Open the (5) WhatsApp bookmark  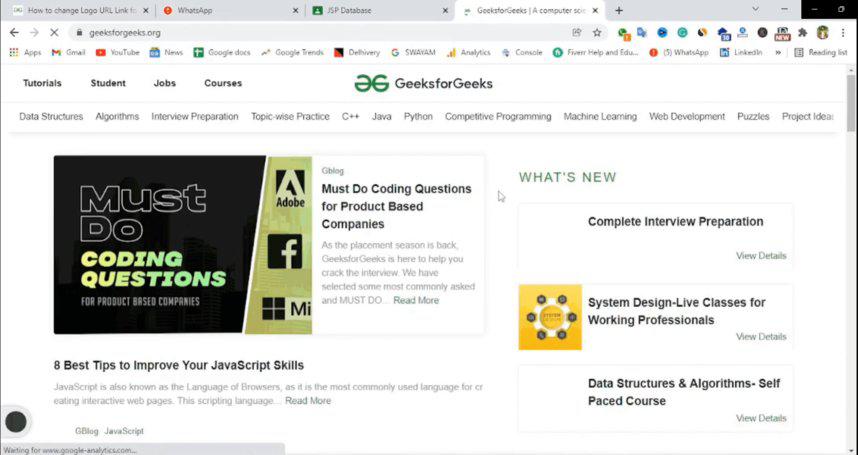[x=679, y=52]
